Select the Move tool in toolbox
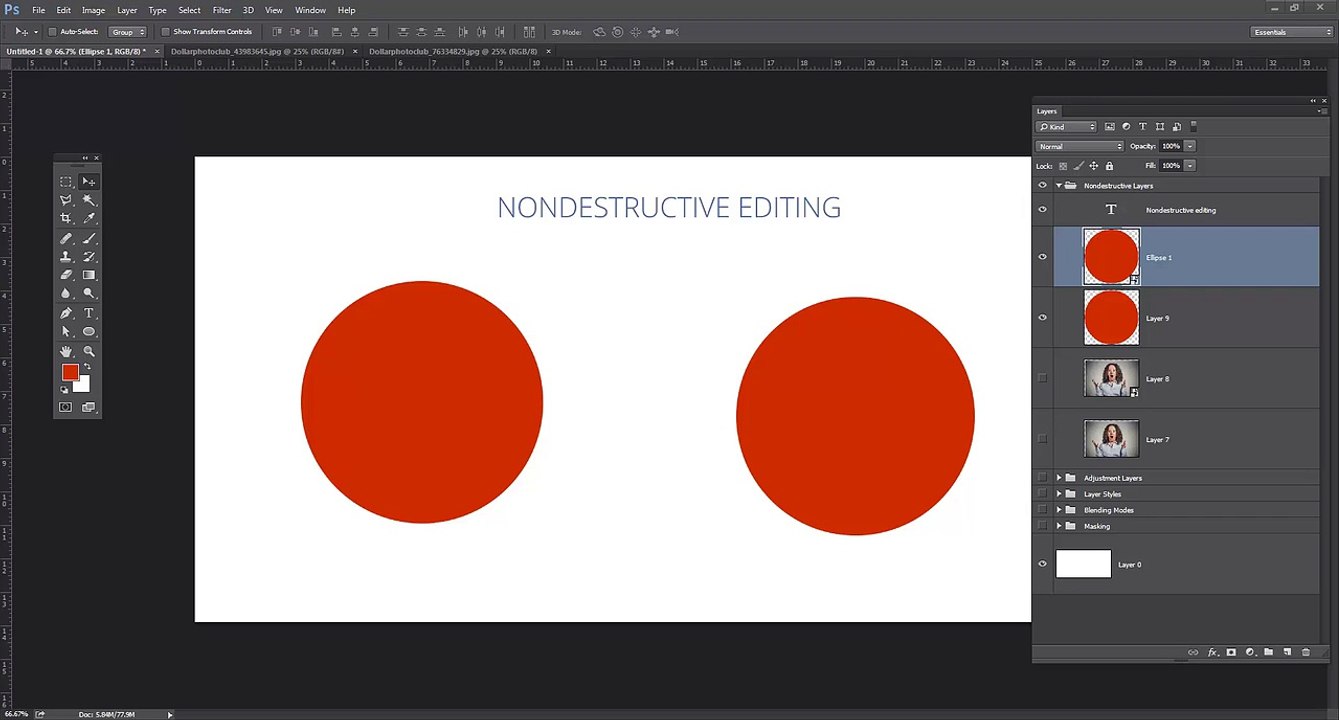Image resolution: width=1339 pixels, height=720 pixels. (89, 181)
